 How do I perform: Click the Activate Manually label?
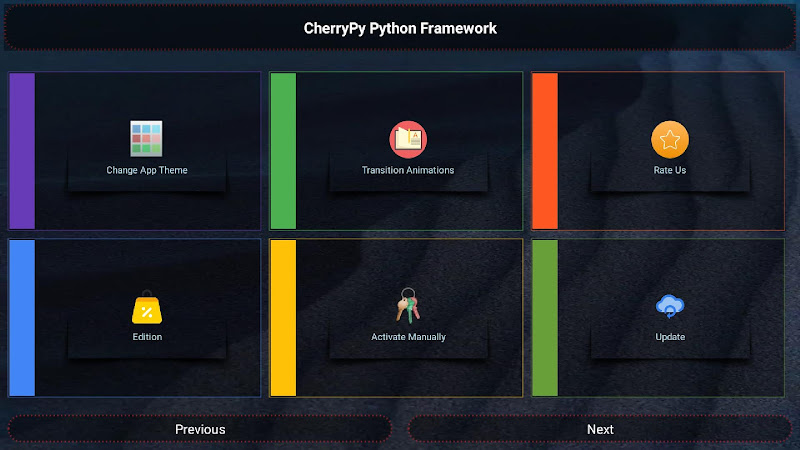(x=408, y=337)
